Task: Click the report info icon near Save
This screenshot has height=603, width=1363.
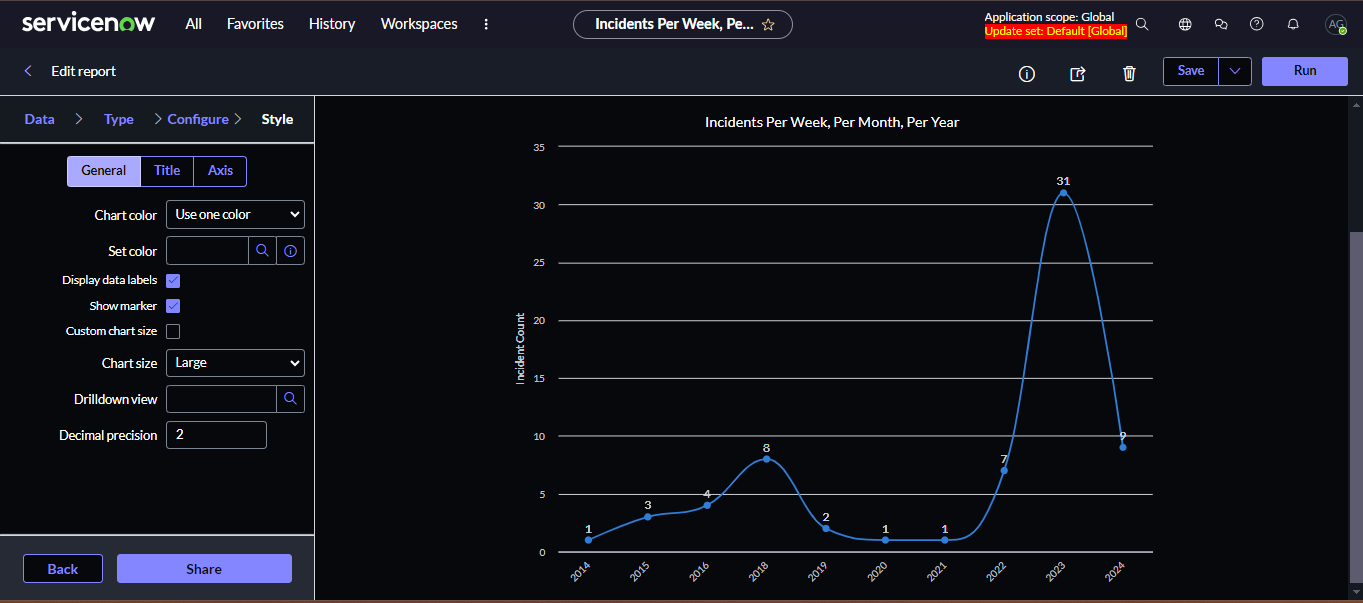Action: click(x=1026, y=72)
